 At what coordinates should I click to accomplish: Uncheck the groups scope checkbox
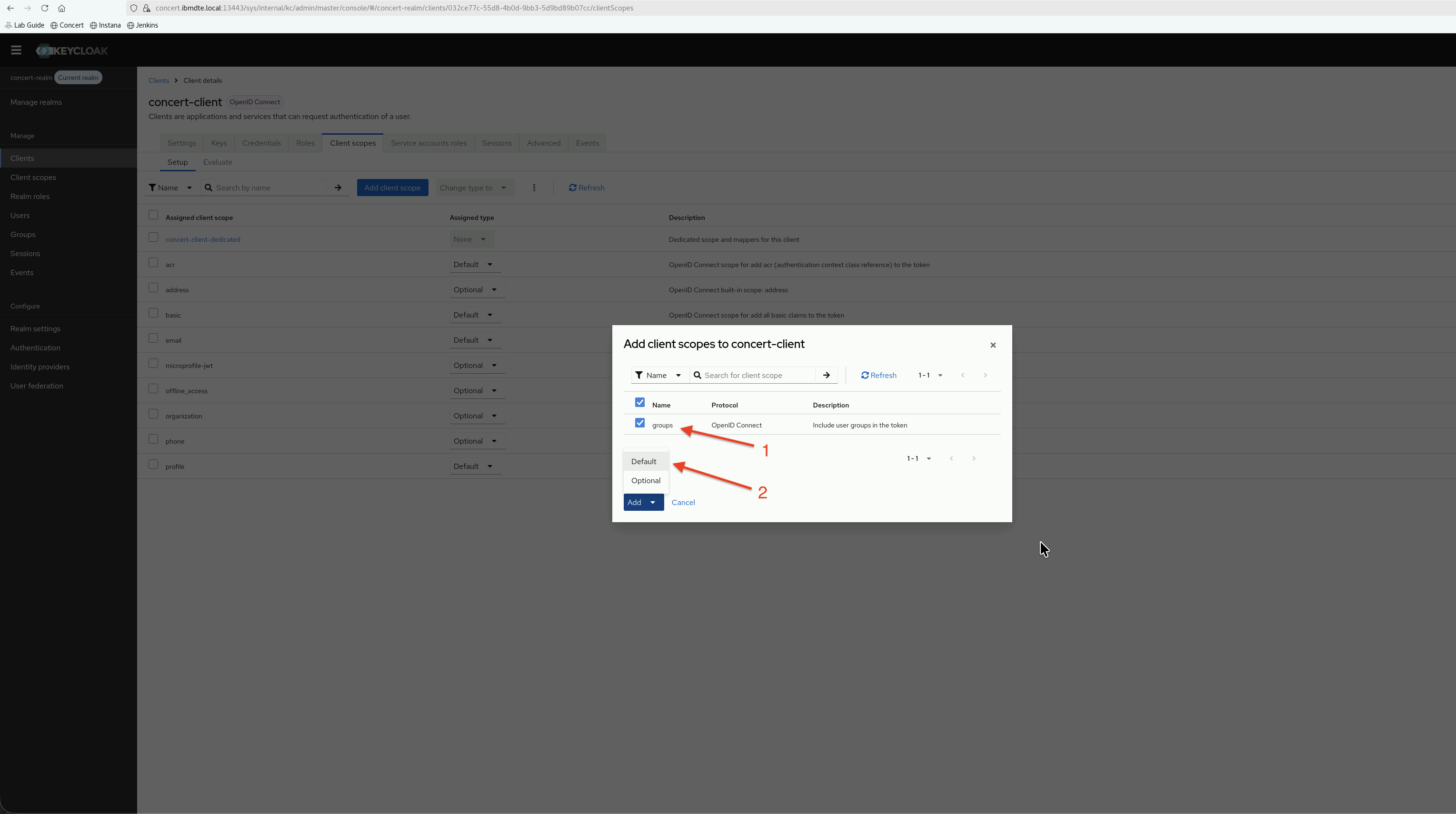pos(639,423)
